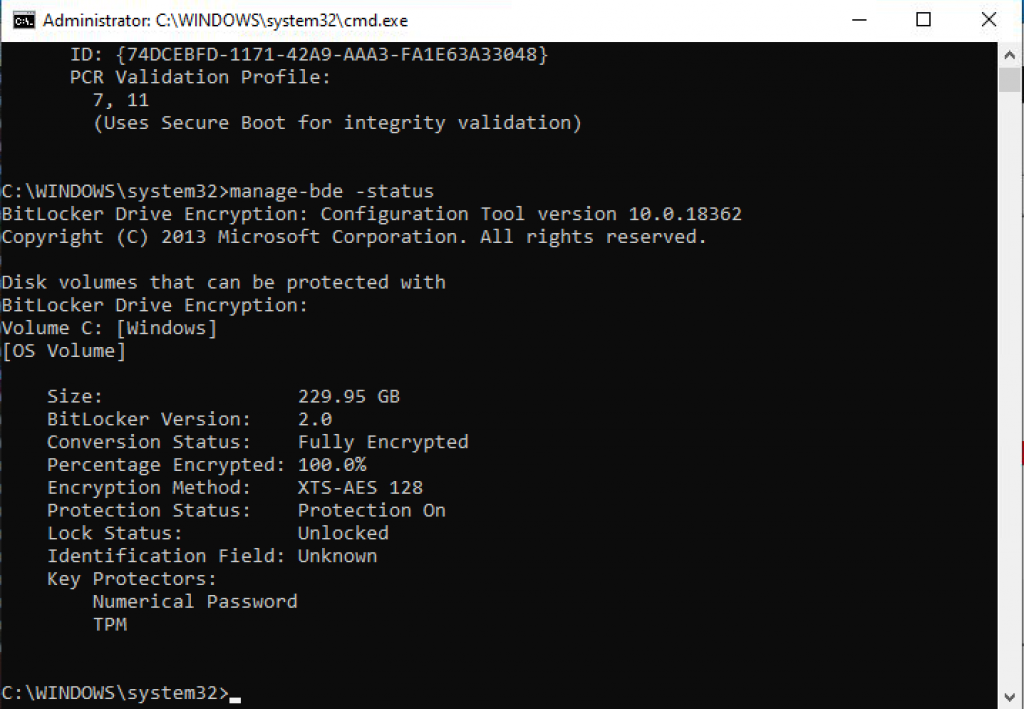This screenshot has height=709, width=1024.
Task: Click the close window icon
Action: click(x=988, y=19)
